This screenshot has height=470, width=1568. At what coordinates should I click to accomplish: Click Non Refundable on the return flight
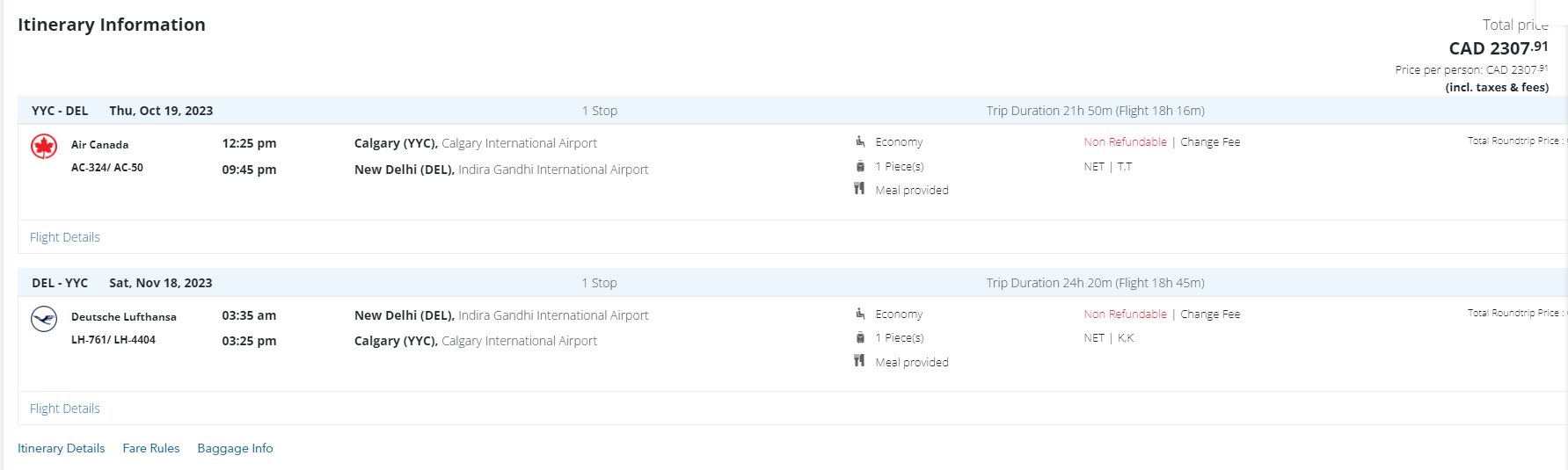coord(1125,315)
